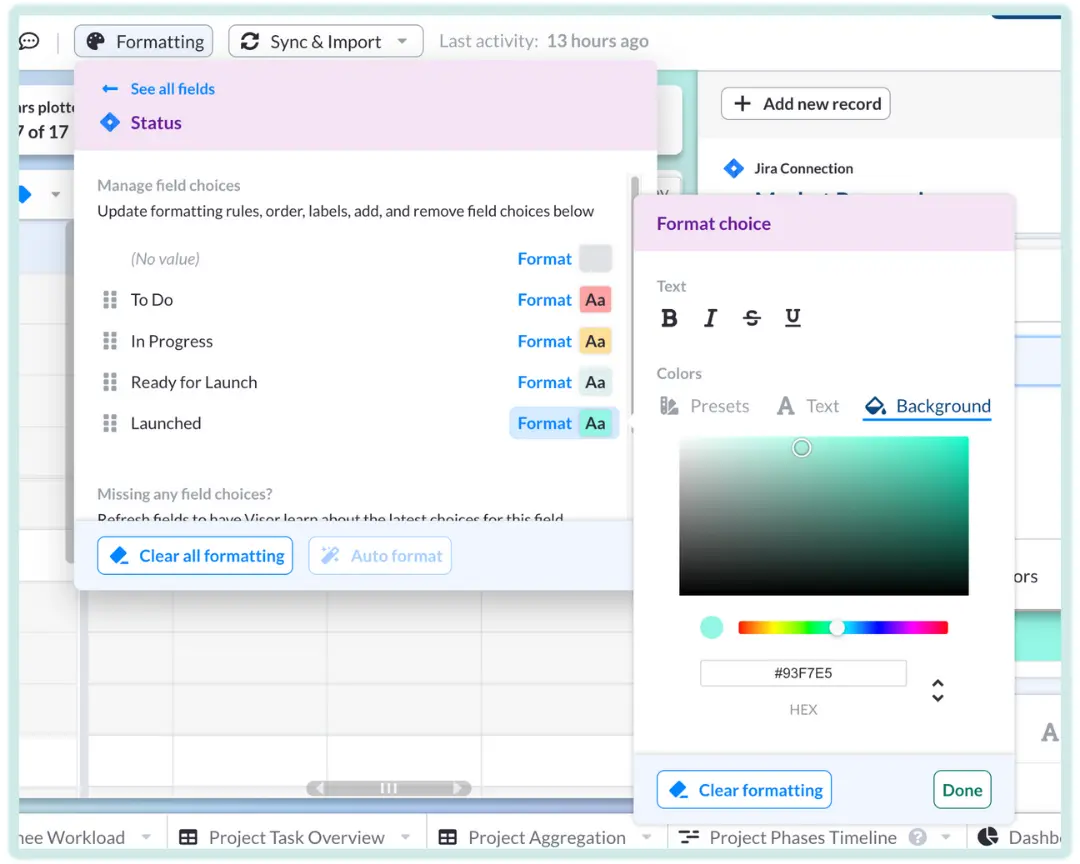Switch to the Text color tab

[808, 406]
